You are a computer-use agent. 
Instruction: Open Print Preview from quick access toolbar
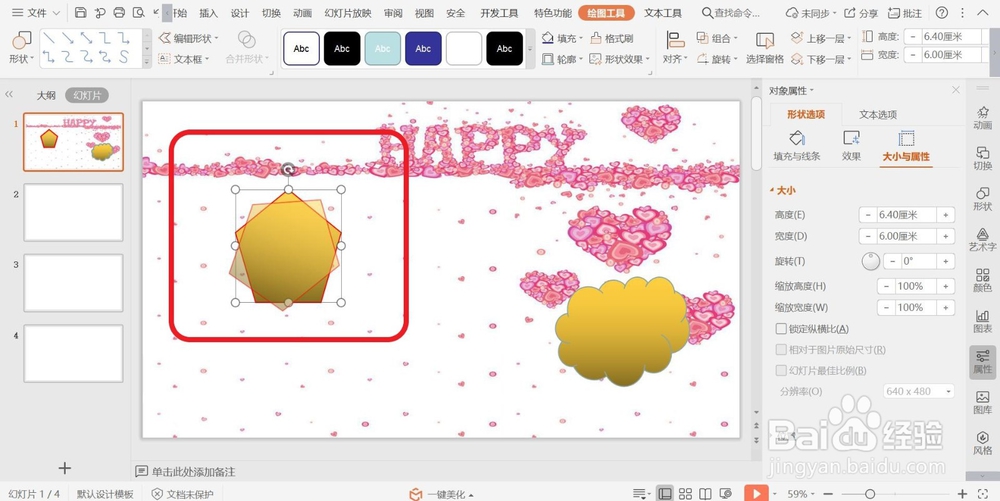pos(138,13)
